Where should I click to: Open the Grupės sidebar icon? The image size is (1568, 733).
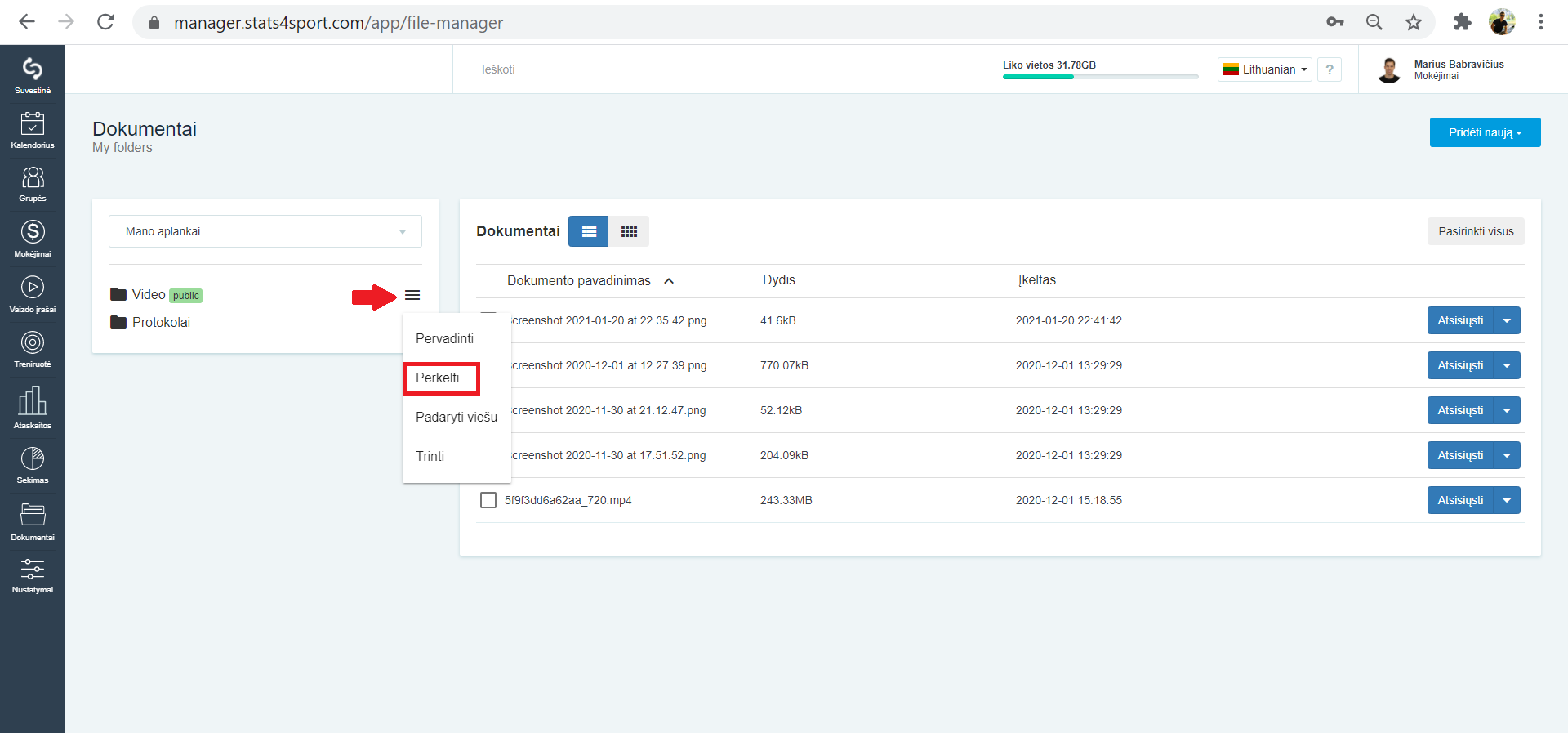coord(33,184)
